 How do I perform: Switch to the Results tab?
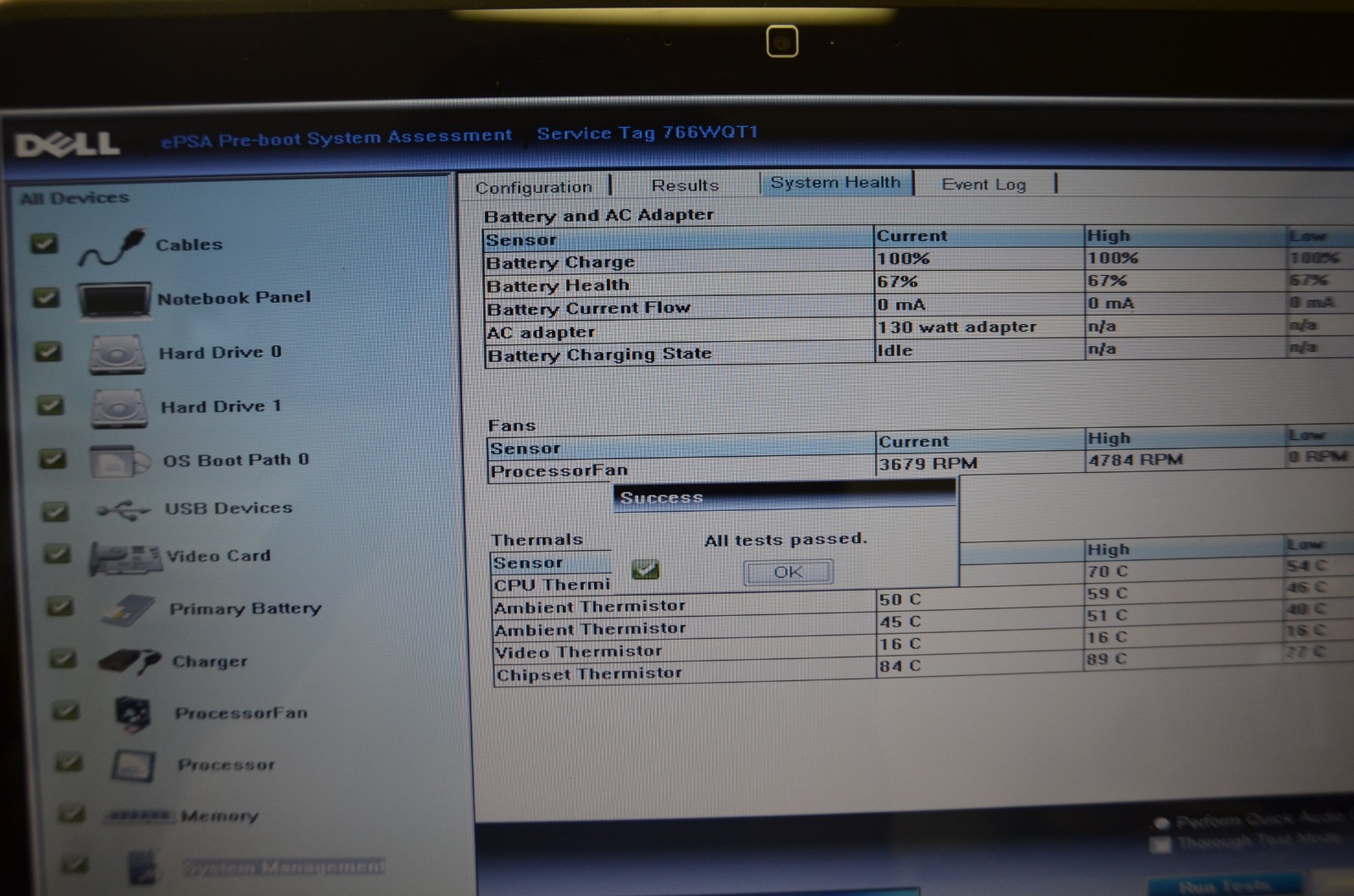685,184
